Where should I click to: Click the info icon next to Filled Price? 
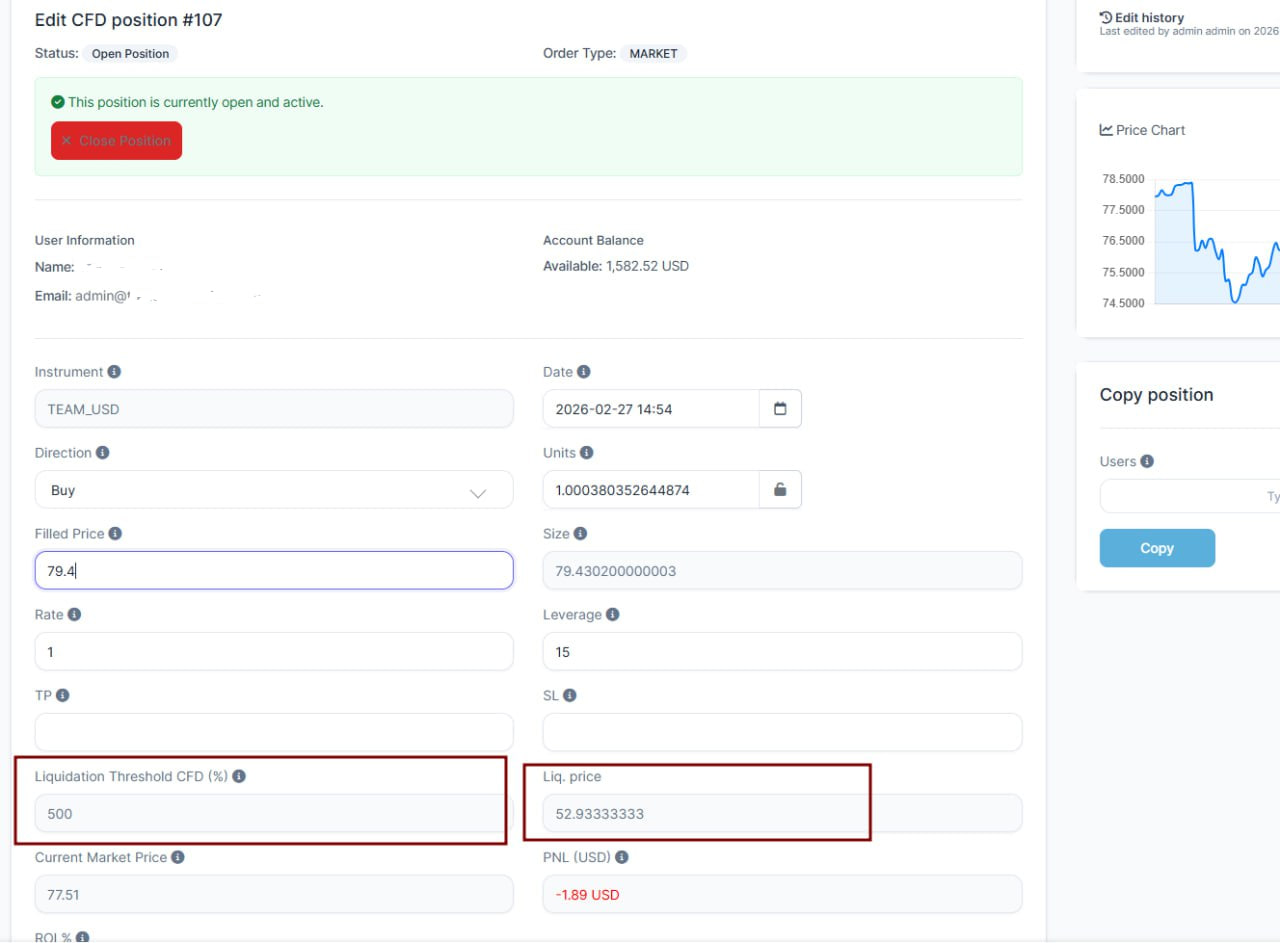coord(115,534)
